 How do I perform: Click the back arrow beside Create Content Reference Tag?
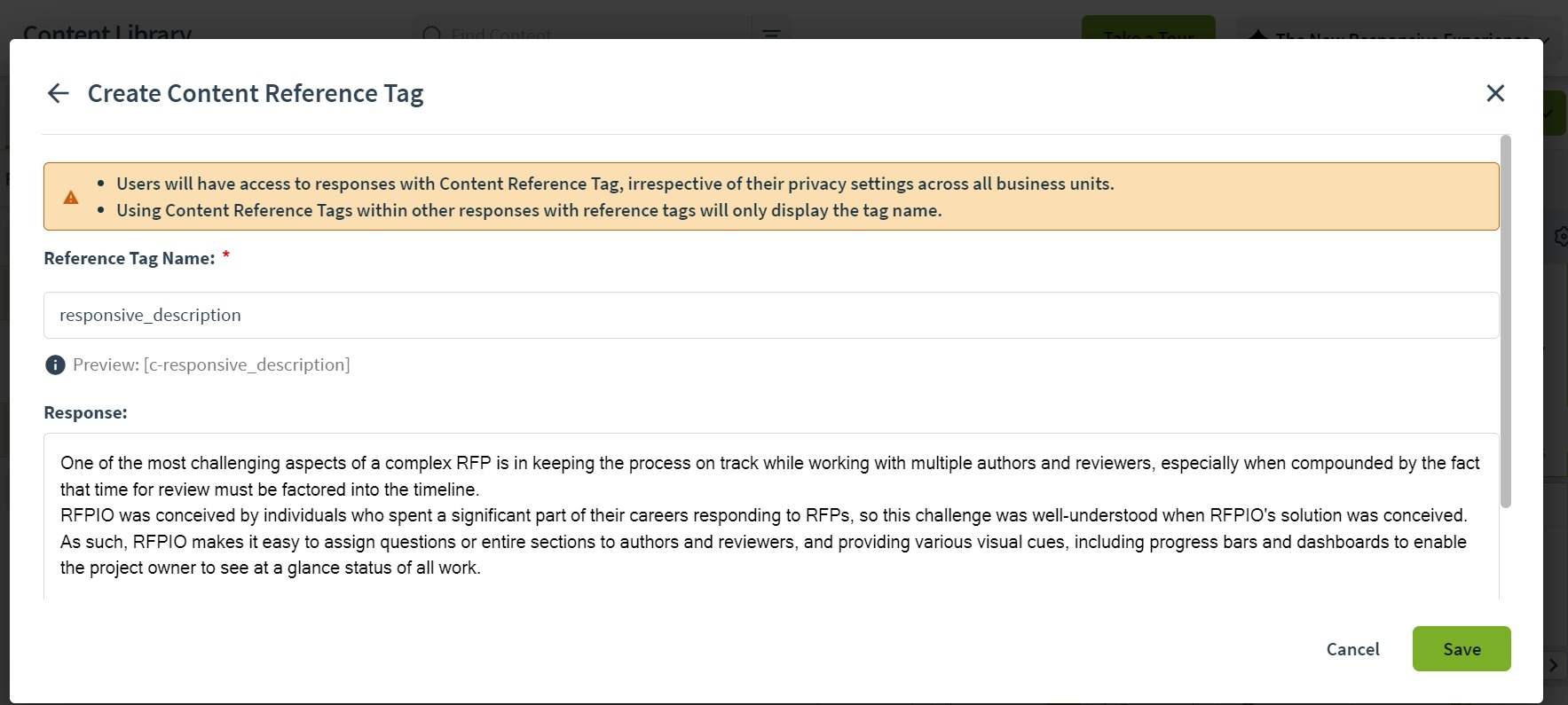[x=59, y=93]
